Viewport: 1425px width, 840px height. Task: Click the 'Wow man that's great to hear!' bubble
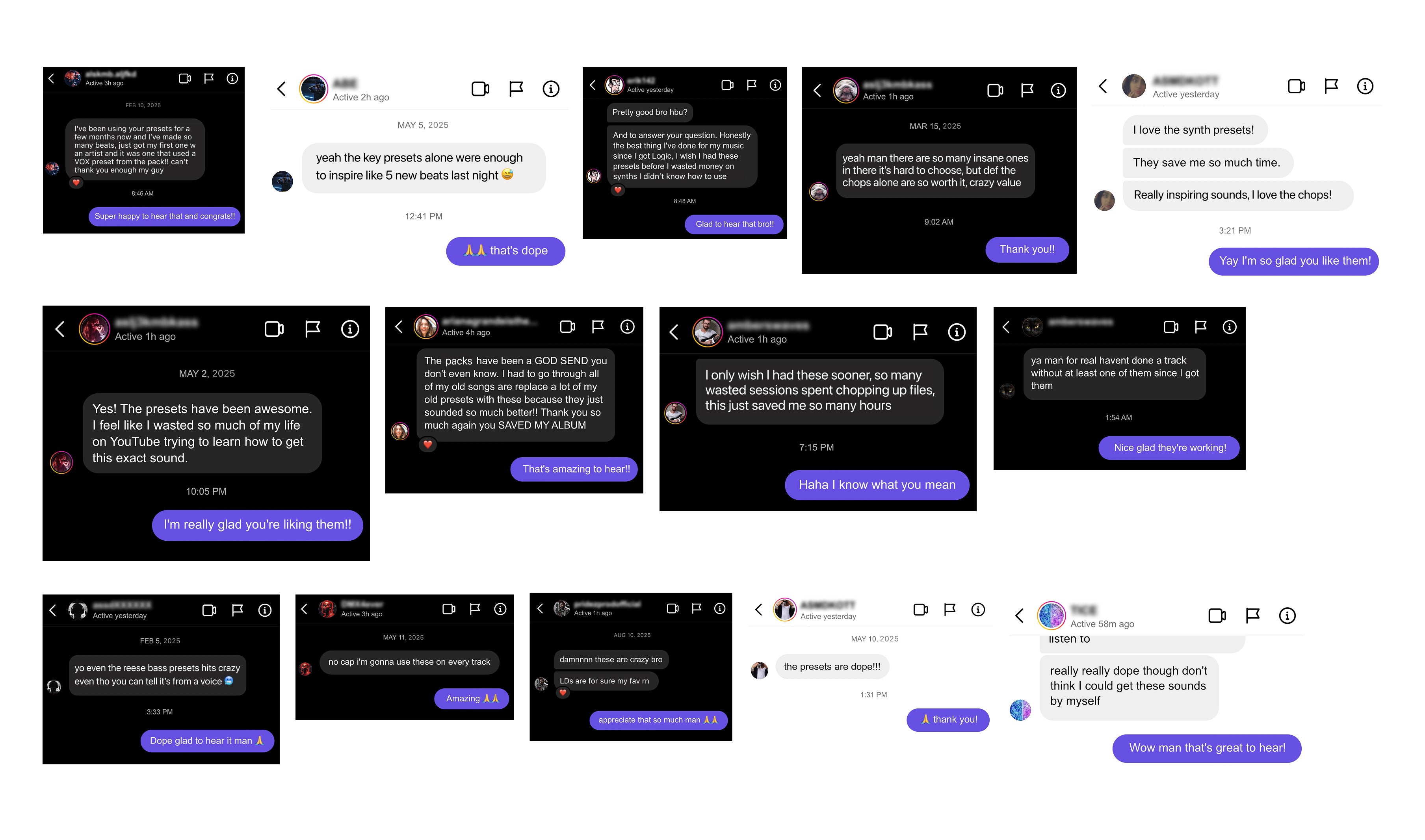[1207, 748]
